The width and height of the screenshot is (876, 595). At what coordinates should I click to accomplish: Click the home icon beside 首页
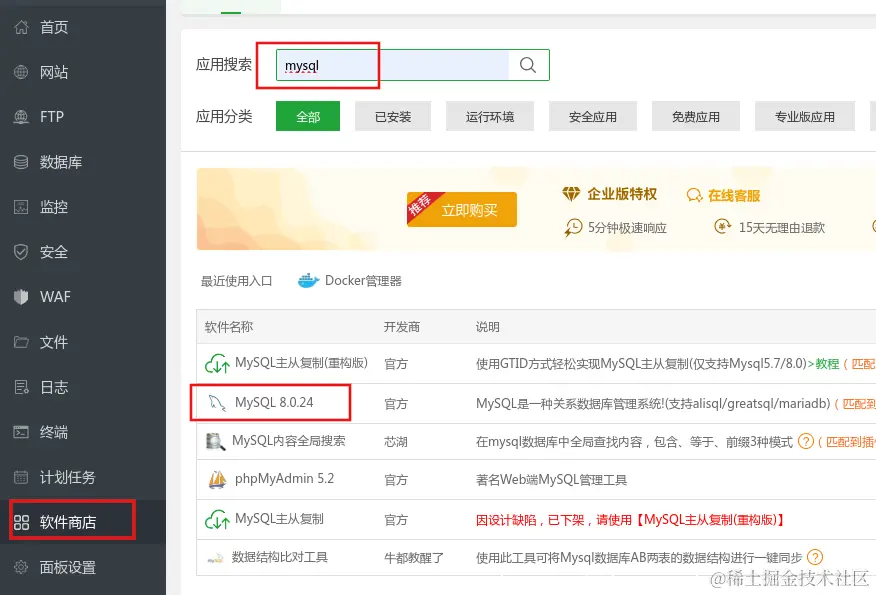(x=21, y=27)
